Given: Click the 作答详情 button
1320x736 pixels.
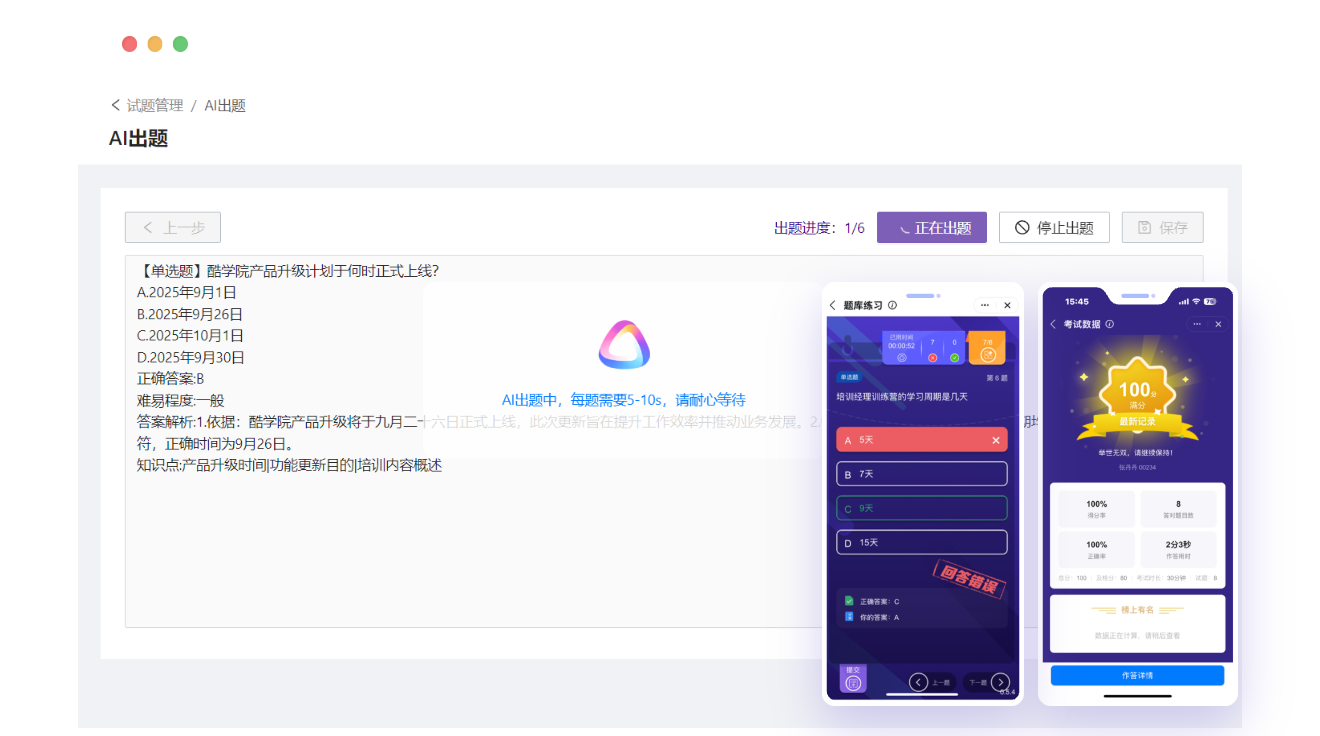Looking at the screenshot, I should [1137, 675].
